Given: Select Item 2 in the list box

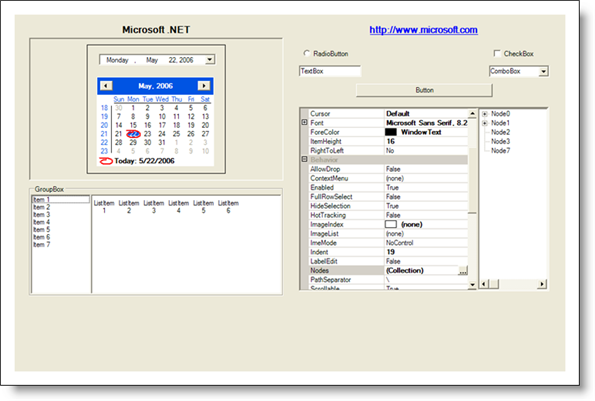Looking at the screenshot, I should [x=60, y=207].
